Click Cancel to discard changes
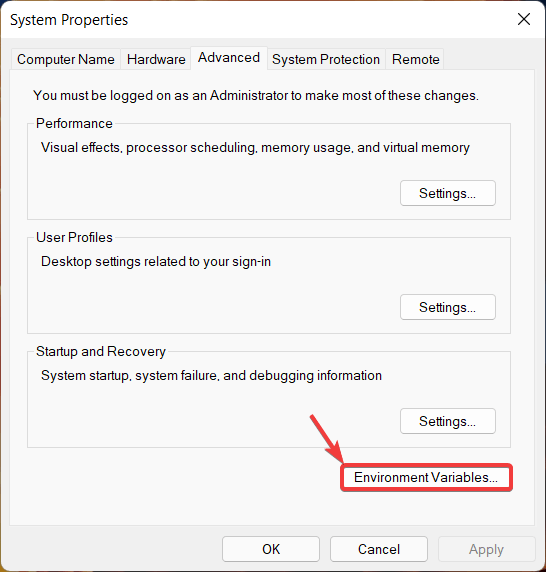Image resolution: width=546 pixels, height=572 pixels. click(379, 549)
